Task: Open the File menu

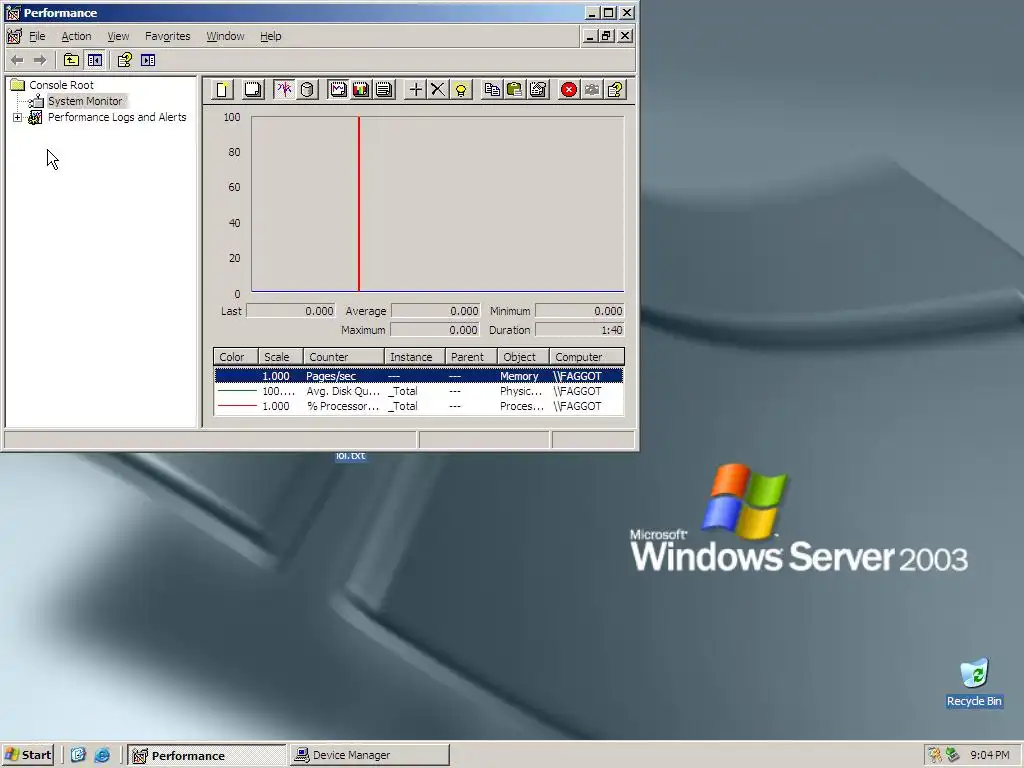Action: (37, 37)
